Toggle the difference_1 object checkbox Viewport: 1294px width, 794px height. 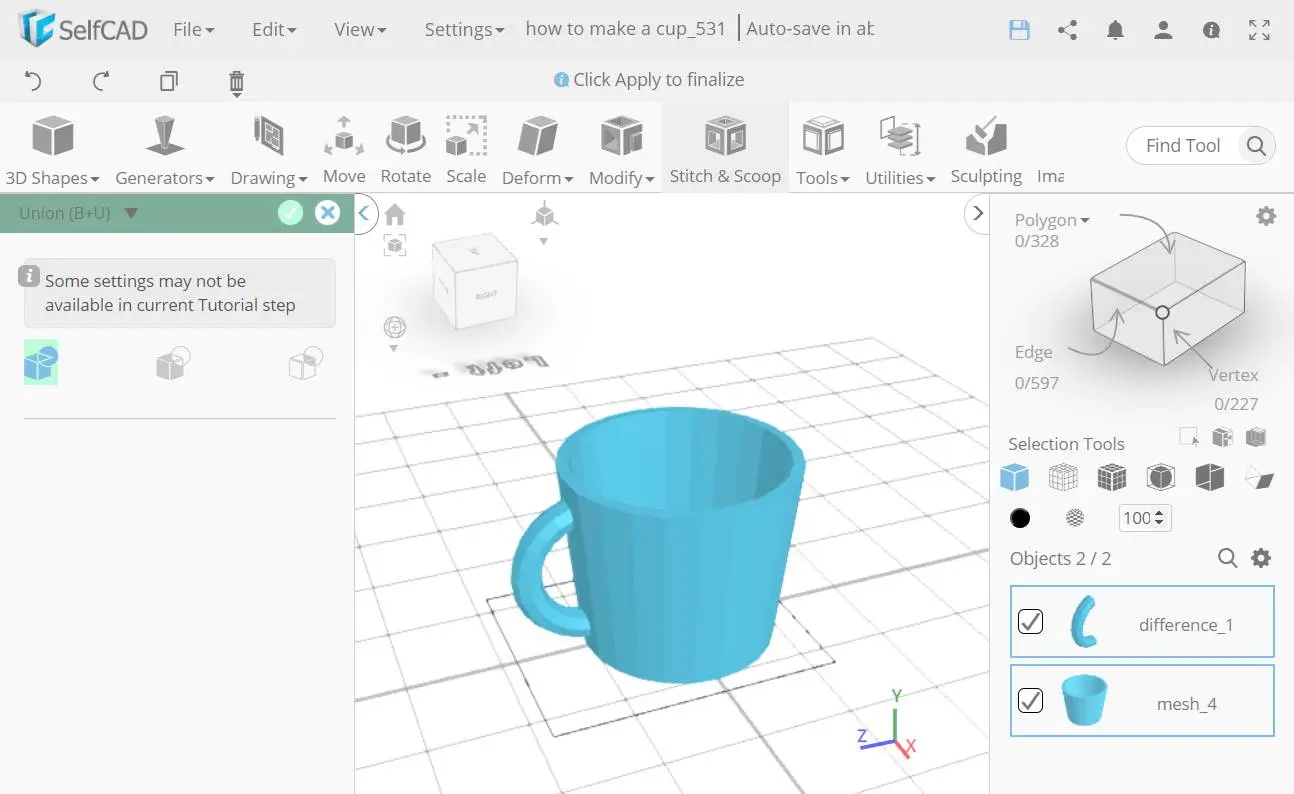tap(1030, 622)
